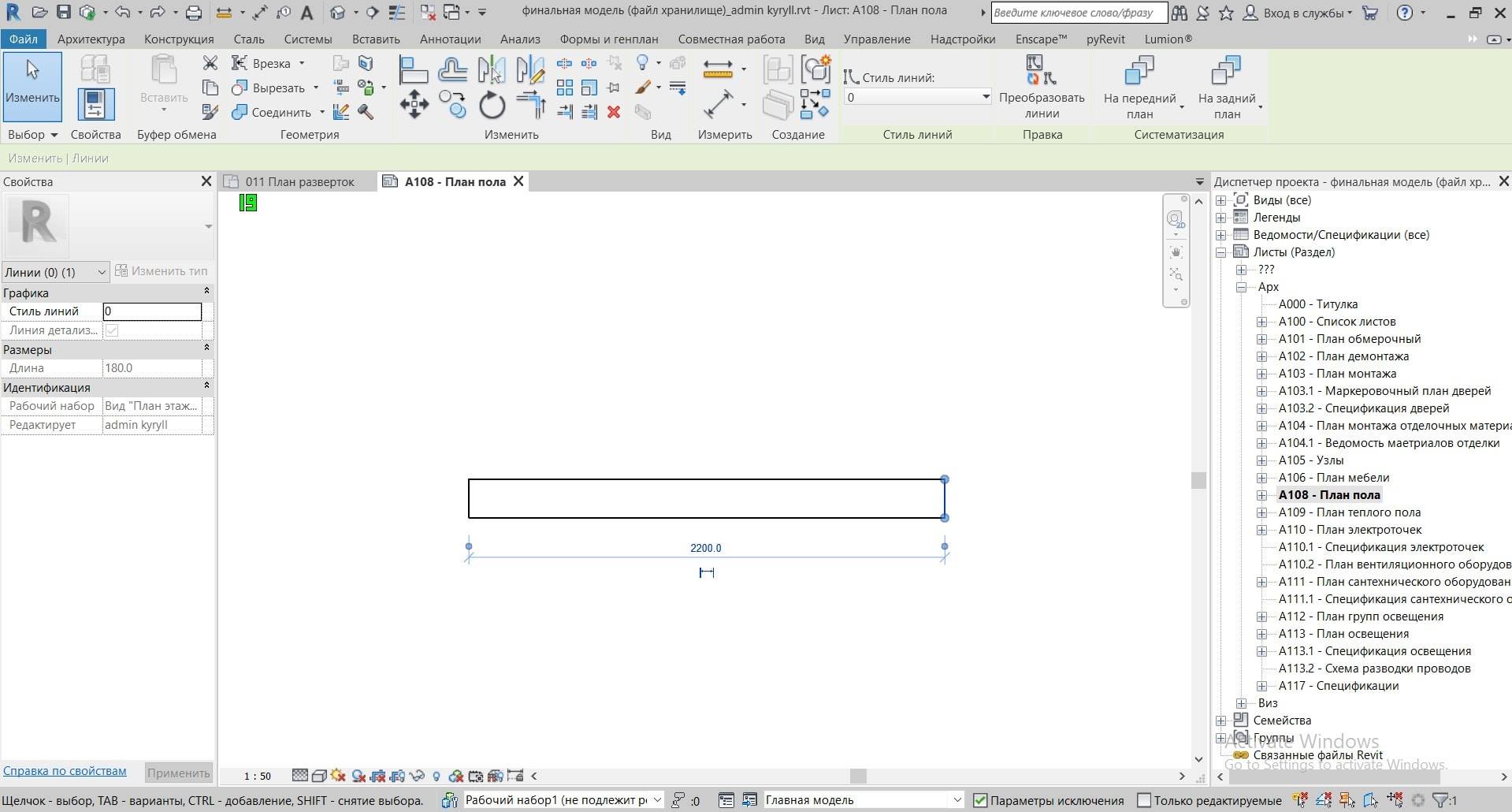The width and height of the screenshot is (1512, 812).
Task: Select the Offset tool
Action: click(x=453, y=71)
